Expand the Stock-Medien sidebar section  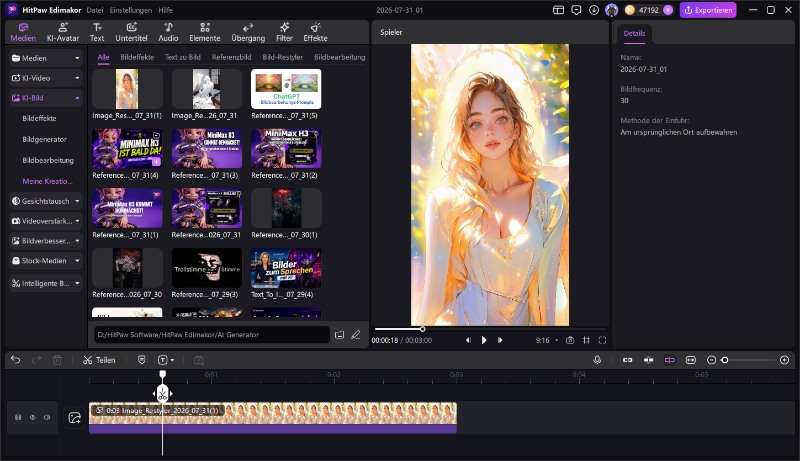(x=45, y=261)
